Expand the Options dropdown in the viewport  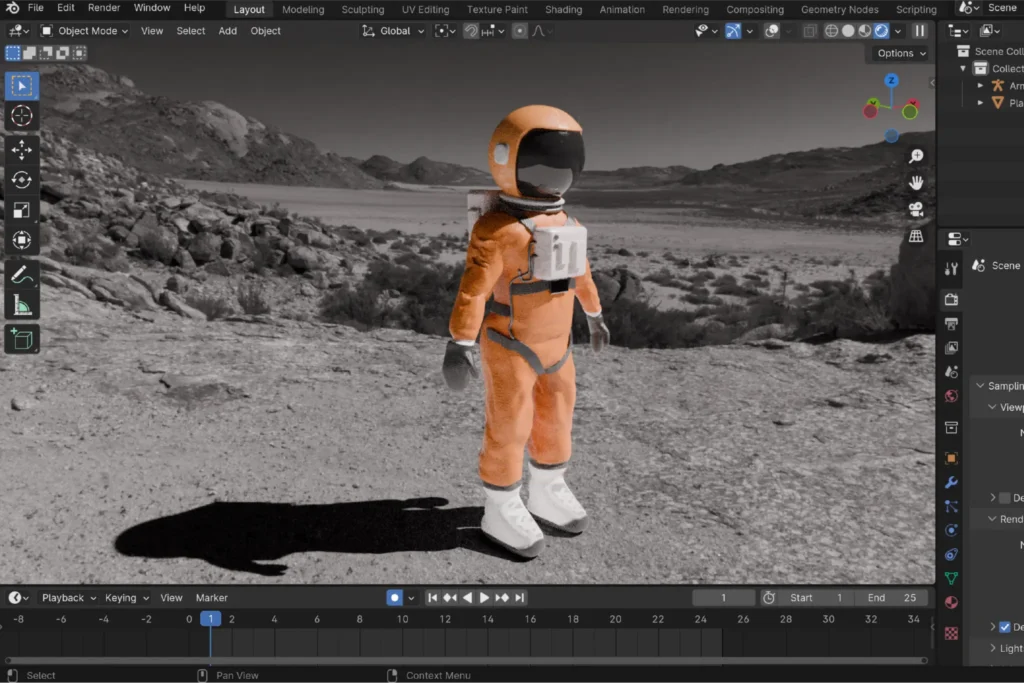pyautogui.click(x=901, y=53)
